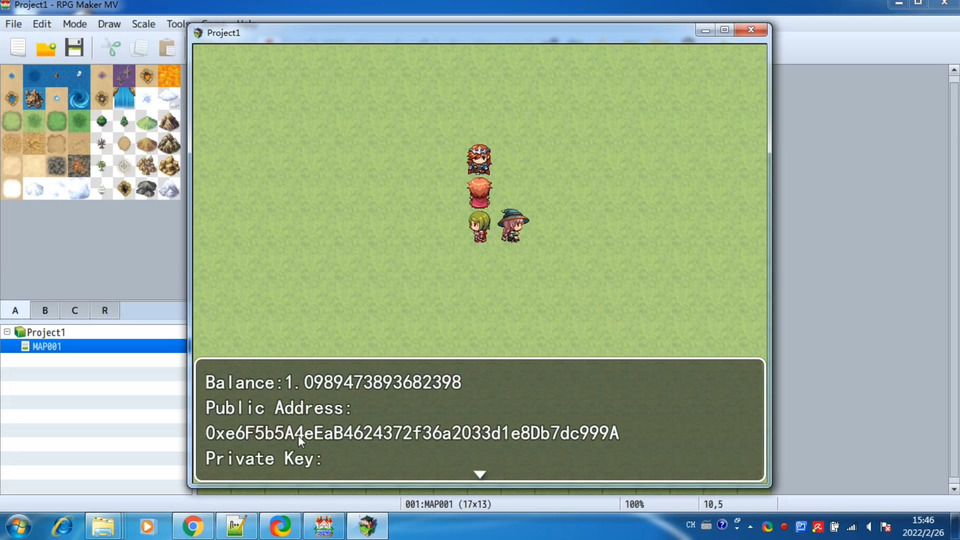The width and height of the screenshot is (960, 540).
Task: Switch to tileset tab A
Action: pyautogui.click(x=15, y=310)
